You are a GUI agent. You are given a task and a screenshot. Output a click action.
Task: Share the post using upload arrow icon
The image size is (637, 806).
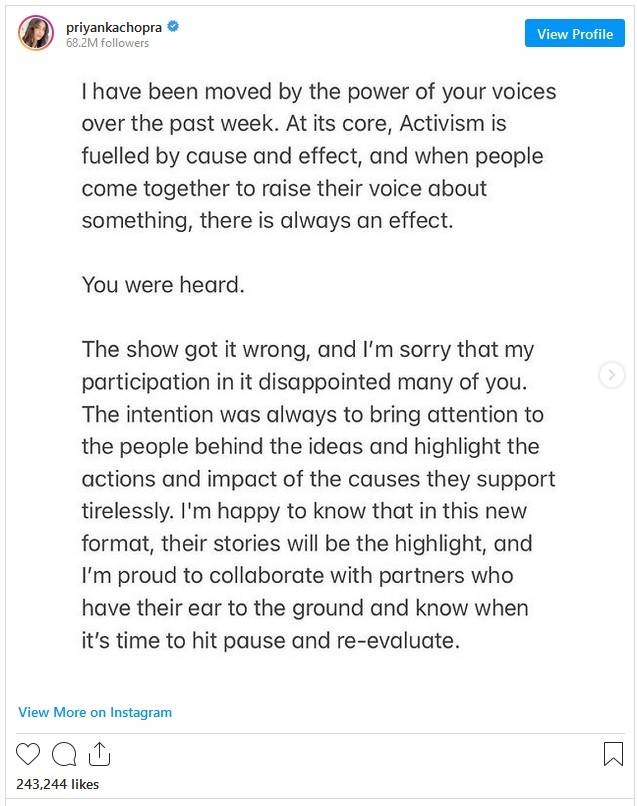point(99,754)
